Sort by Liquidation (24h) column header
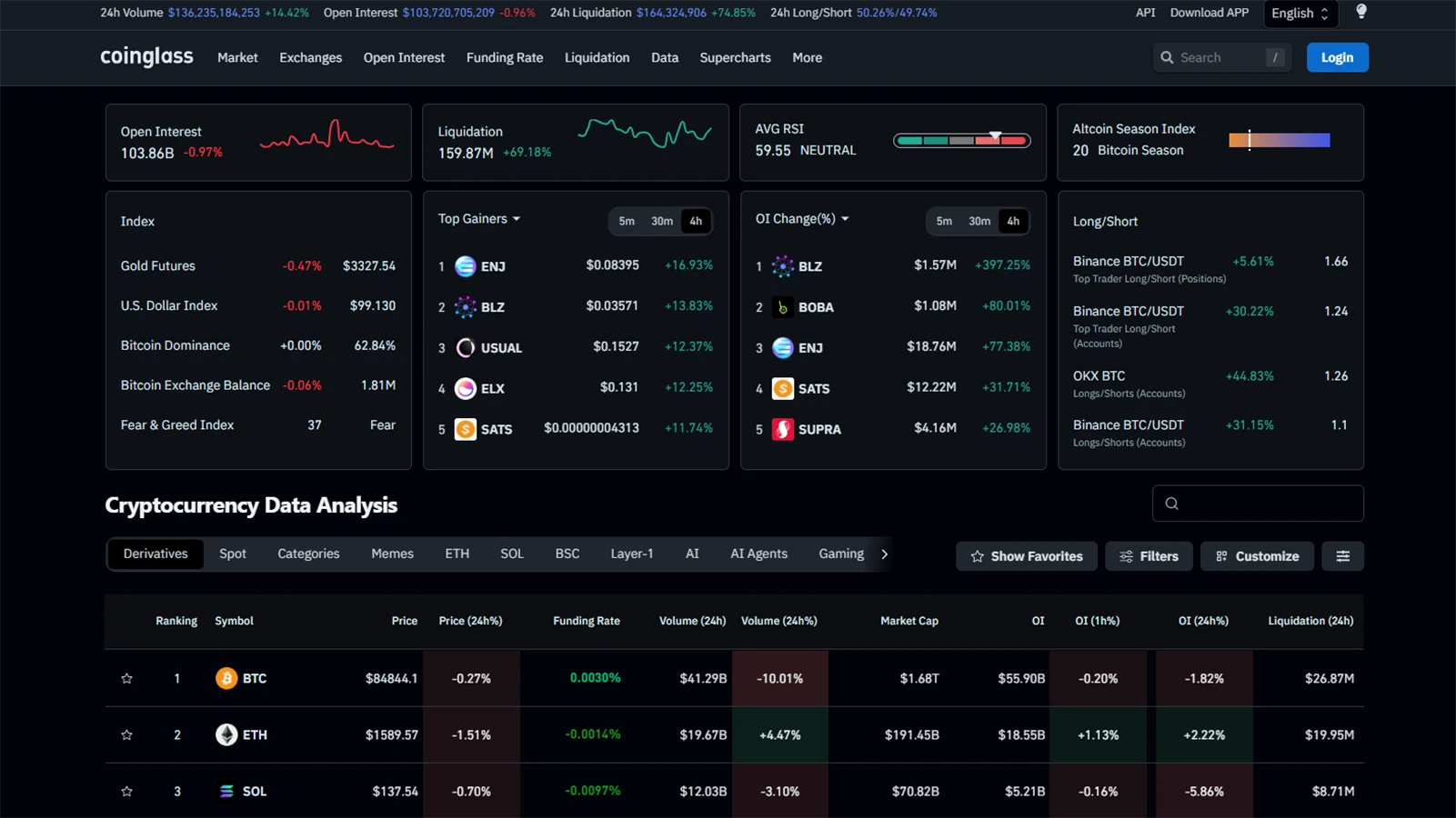1456x818 pixels. tap(1310, 621)
